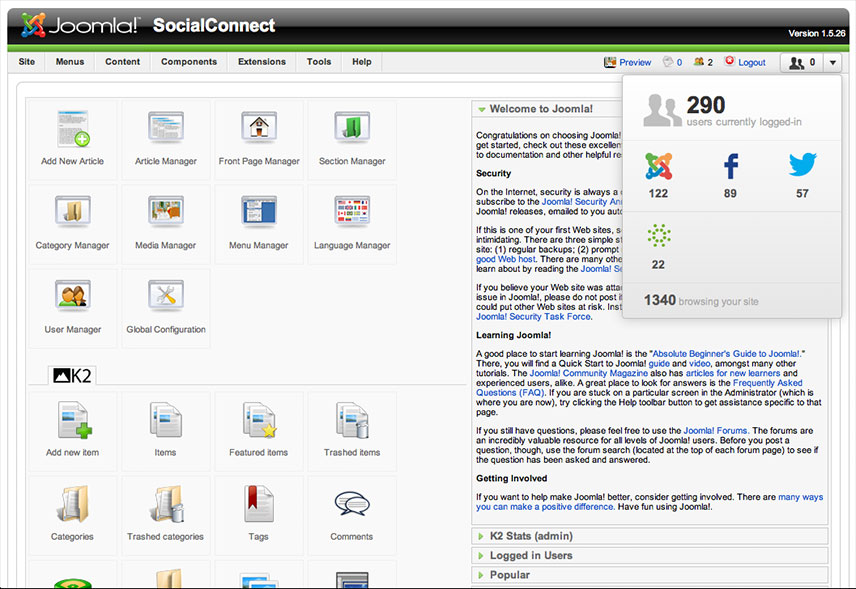Open the Joomla! Security Task Force link
The width and height of the screenshot is (856, 589).
point(533,317)
